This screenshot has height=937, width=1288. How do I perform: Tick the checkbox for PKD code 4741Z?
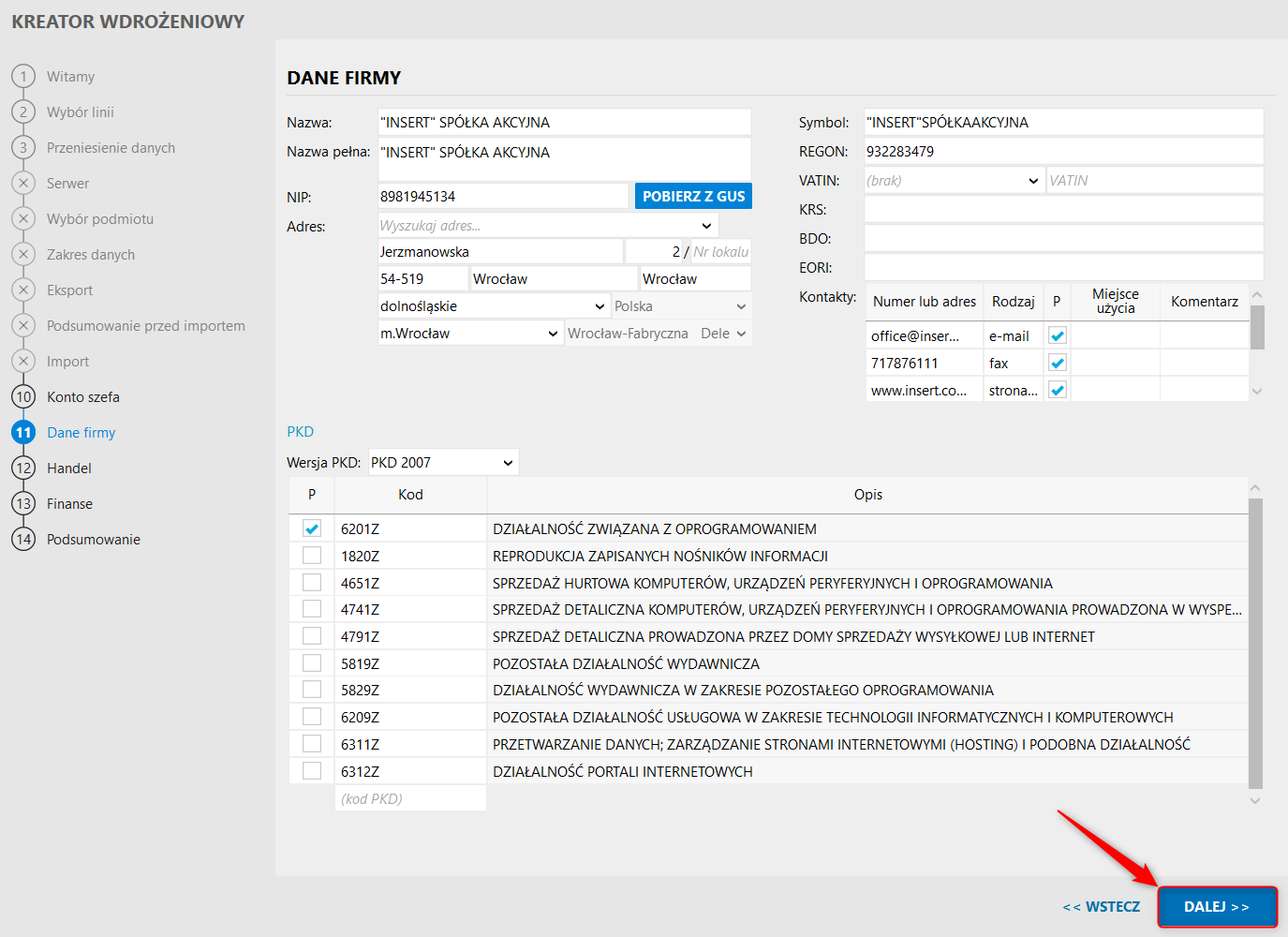click(312, 609)
